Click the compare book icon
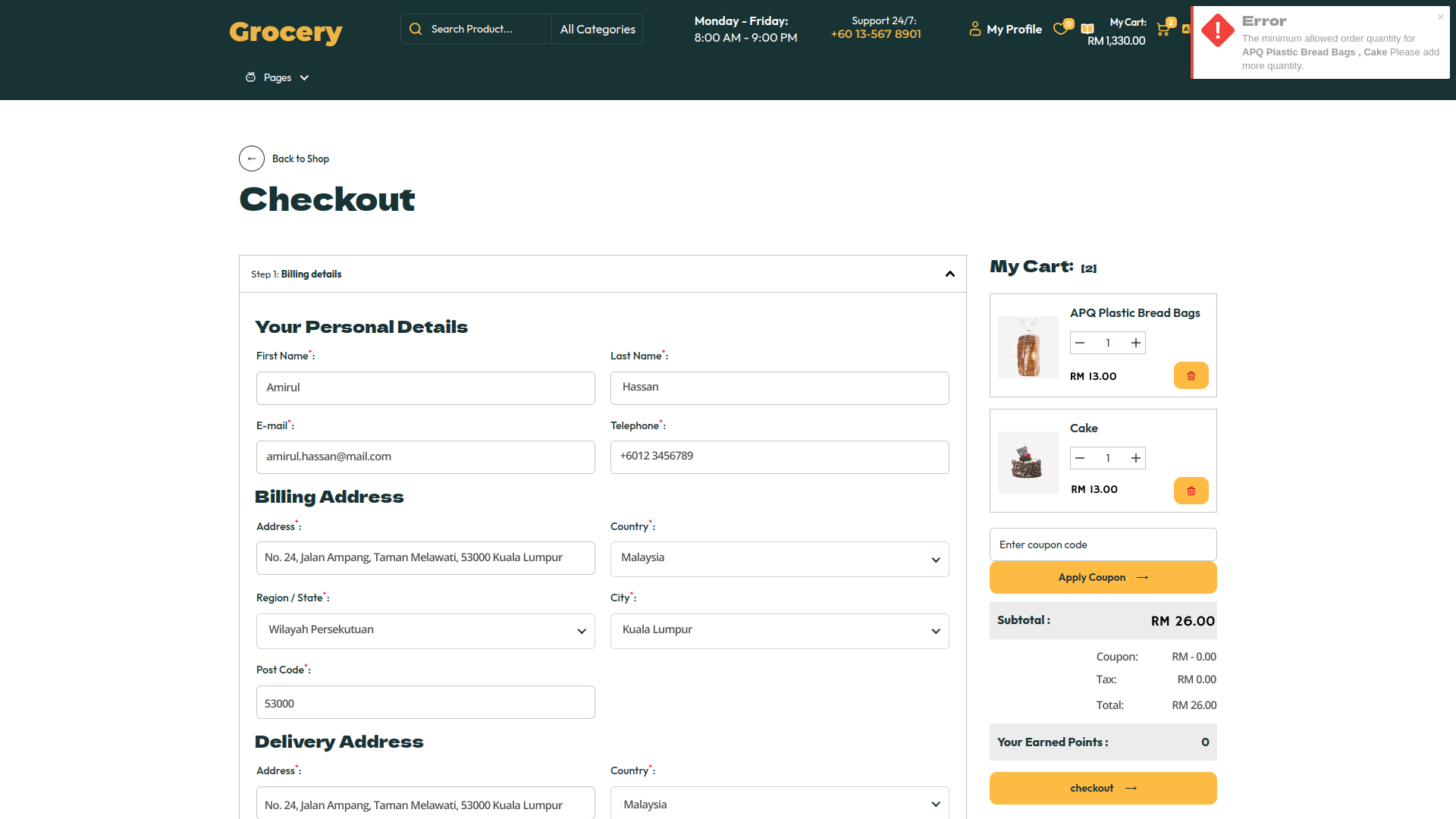This screenshot has height=819, width=1456. pyautogui.click(x=1087, y=29)
